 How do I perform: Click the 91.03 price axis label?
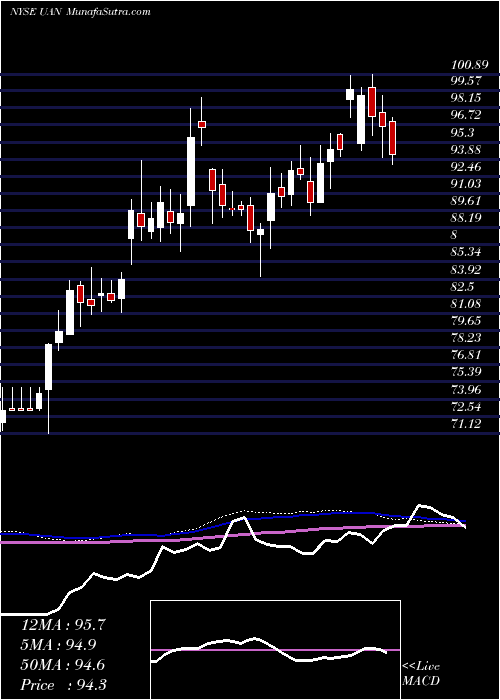click(466, 184)
